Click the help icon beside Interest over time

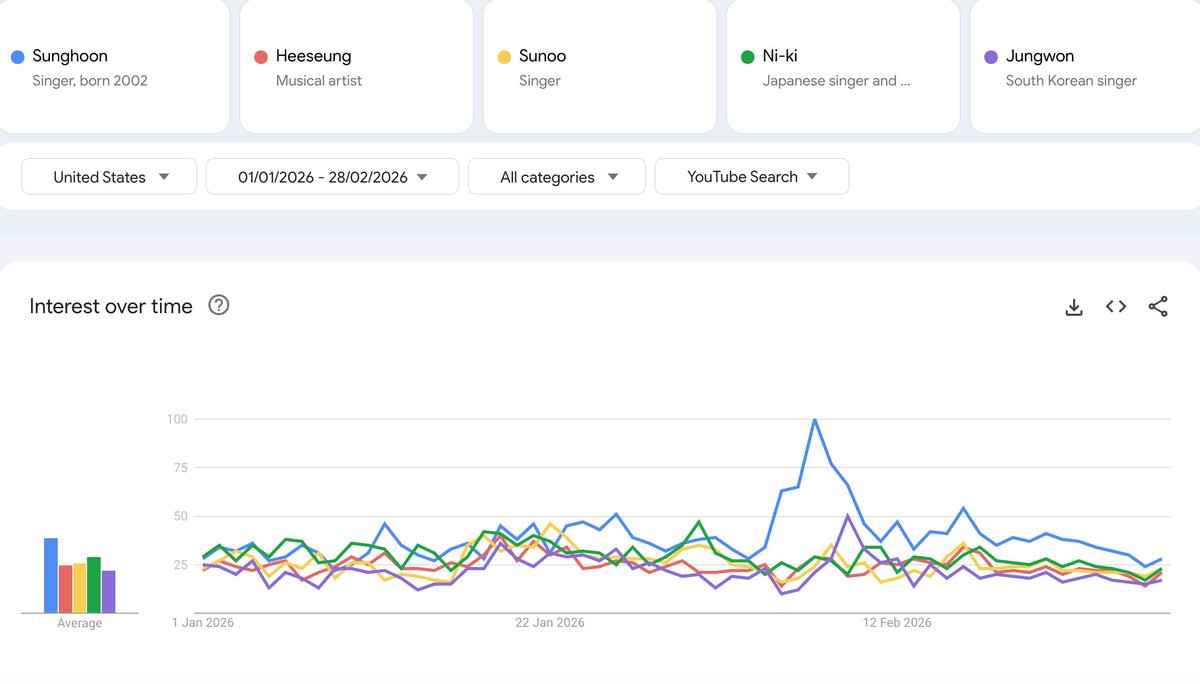coord(218,306)
